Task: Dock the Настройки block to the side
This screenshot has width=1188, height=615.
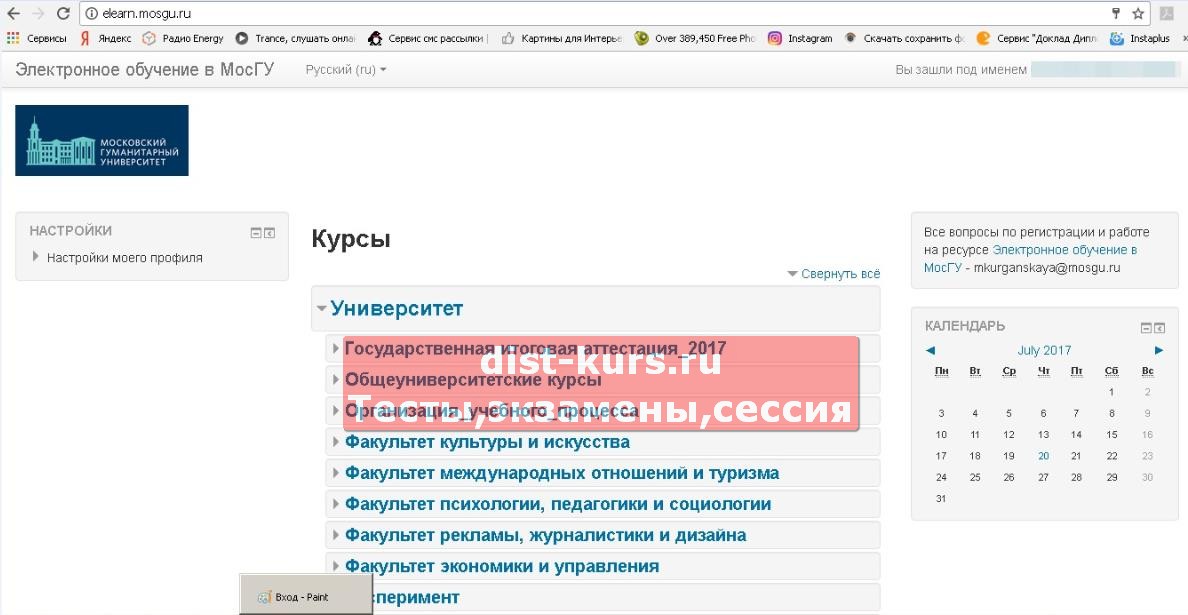Action: pyautogui.click(x=269, y=233)
